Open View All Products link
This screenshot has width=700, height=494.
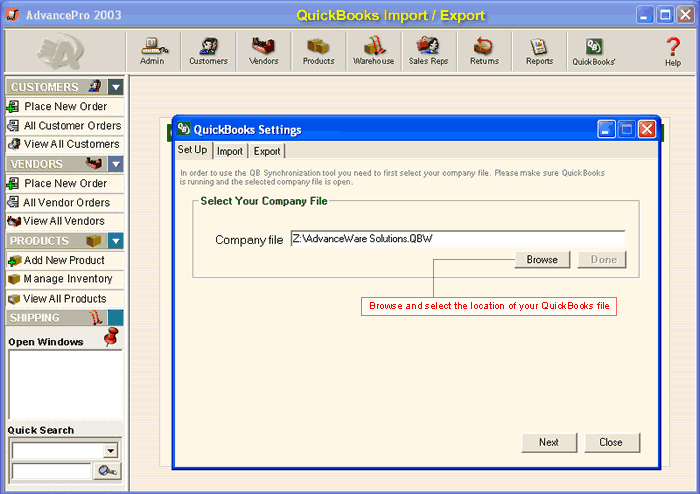coord(65,299)
